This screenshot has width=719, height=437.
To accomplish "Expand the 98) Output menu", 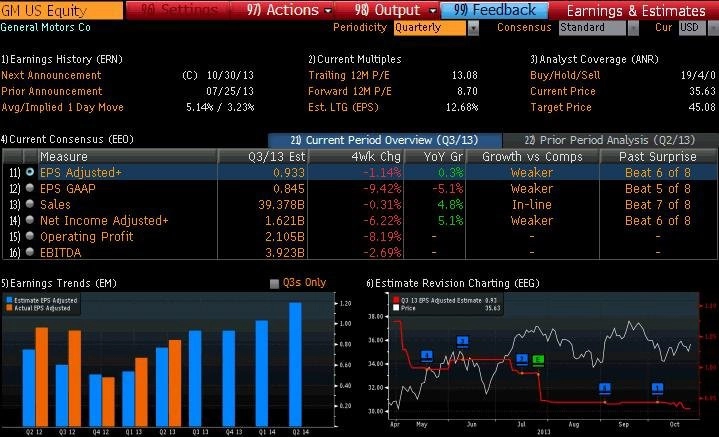I will pos(395,10).
